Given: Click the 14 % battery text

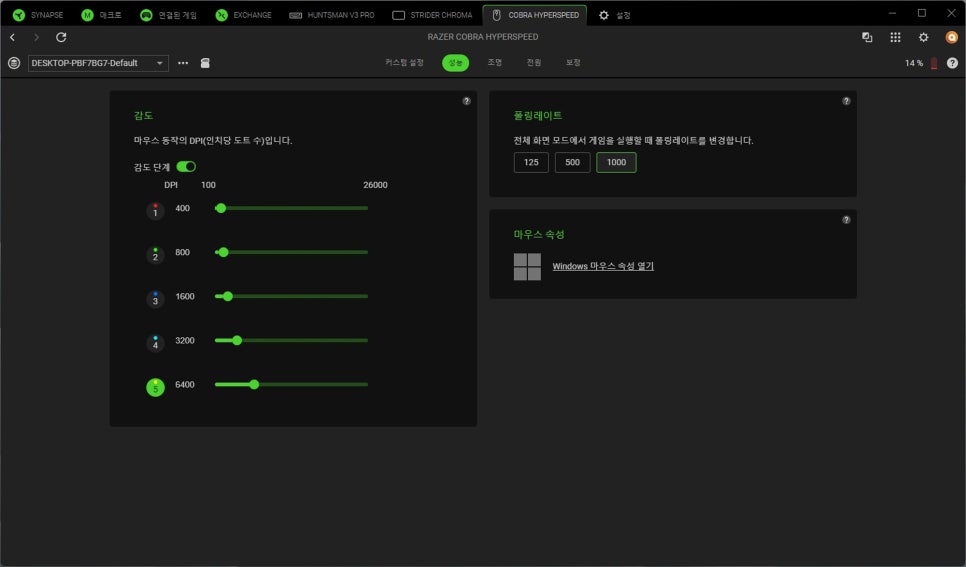Looking at the screenshot, I should click(x=914, y=63).
